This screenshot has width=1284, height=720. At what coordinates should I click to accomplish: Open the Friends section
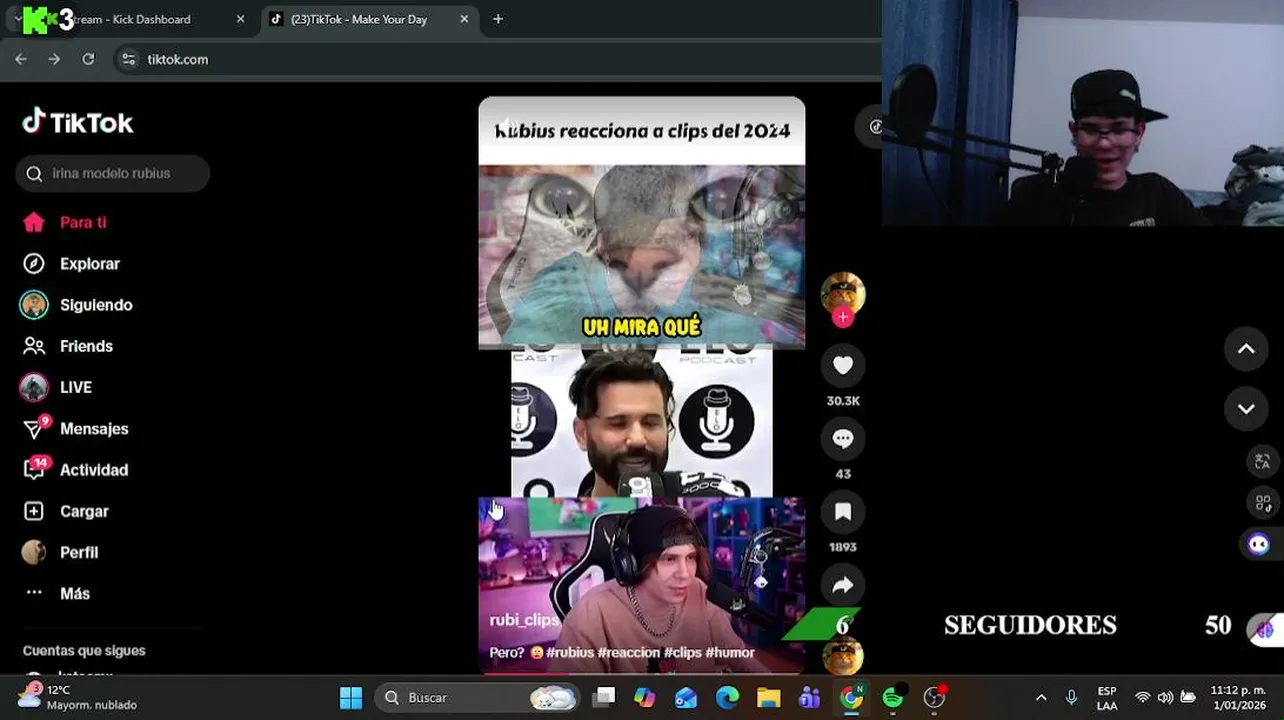click(x=68, y=346)
